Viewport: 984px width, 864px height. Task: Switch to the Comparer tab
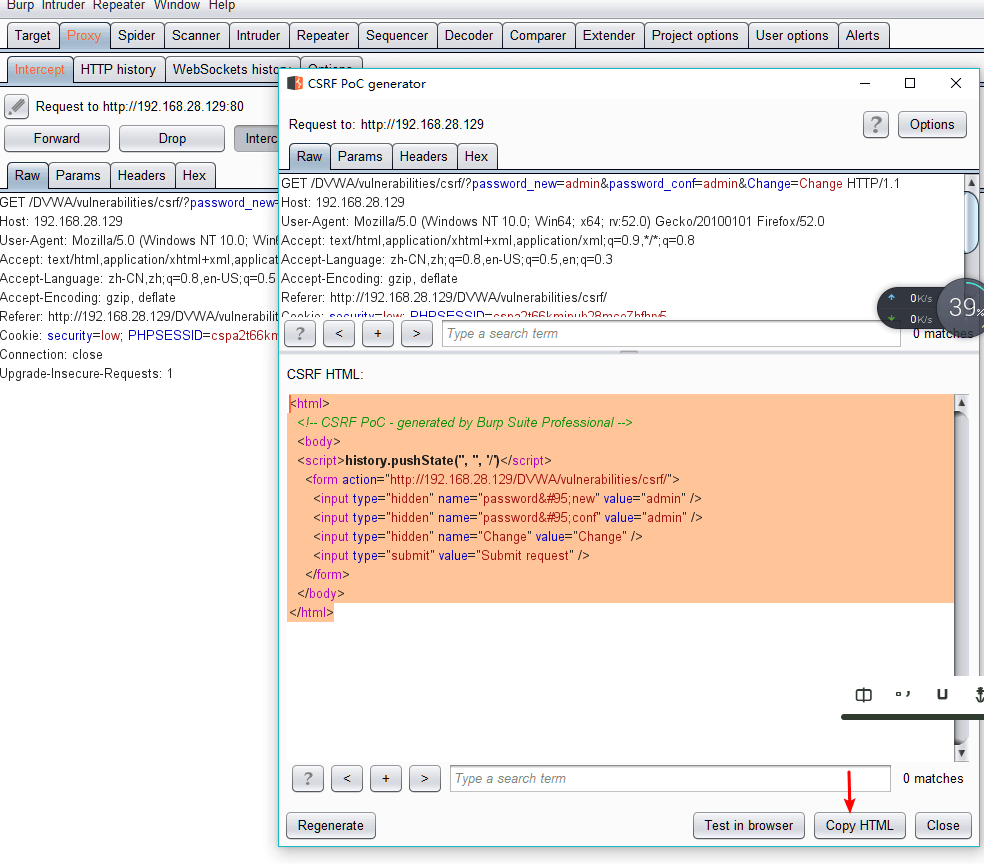[538, 36]
